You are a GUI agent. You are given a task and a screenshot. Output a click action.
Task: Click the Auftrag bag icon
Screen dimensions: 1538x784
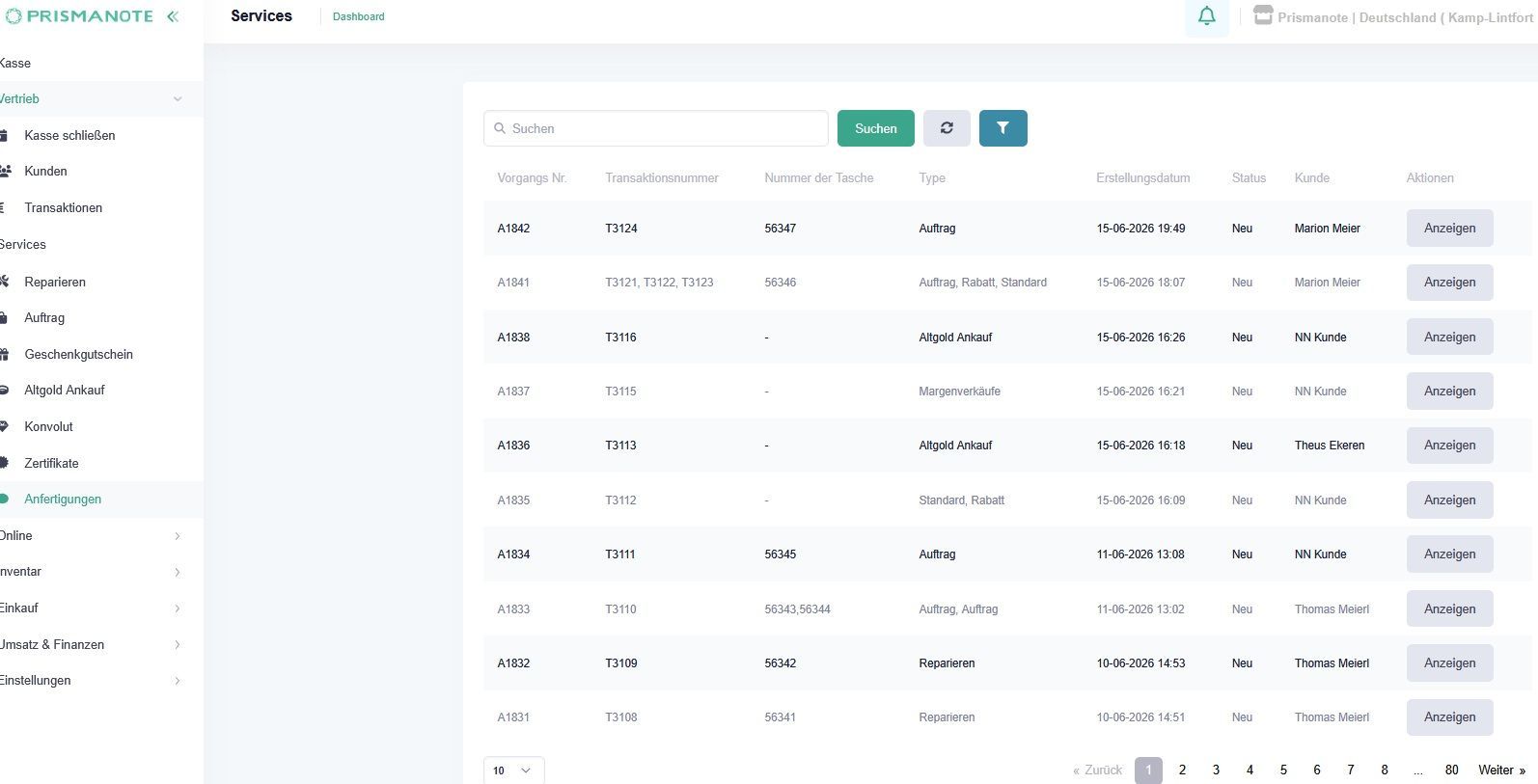click(5, 318)
